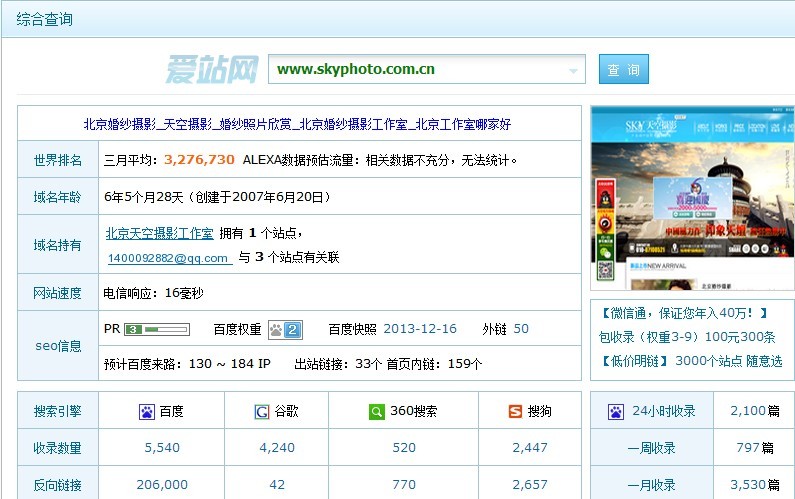Click the seo信息 row header
The image size is (795, 499).
click(58, 346)
